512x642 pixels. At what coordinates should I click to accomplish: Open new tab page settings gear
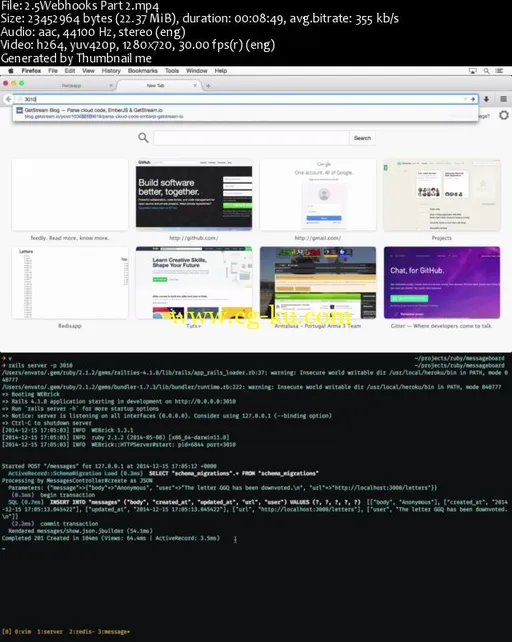504,115
